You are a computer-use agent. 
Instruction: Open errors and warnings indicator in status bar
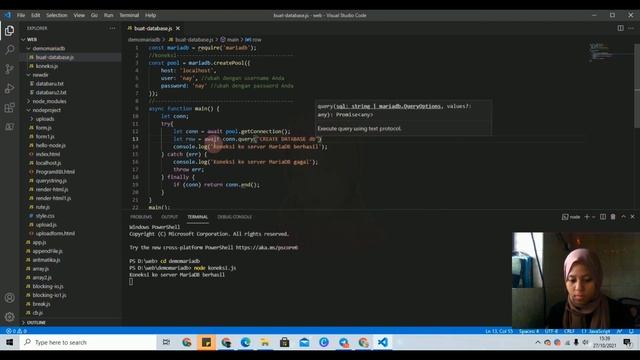pos(16,331)
